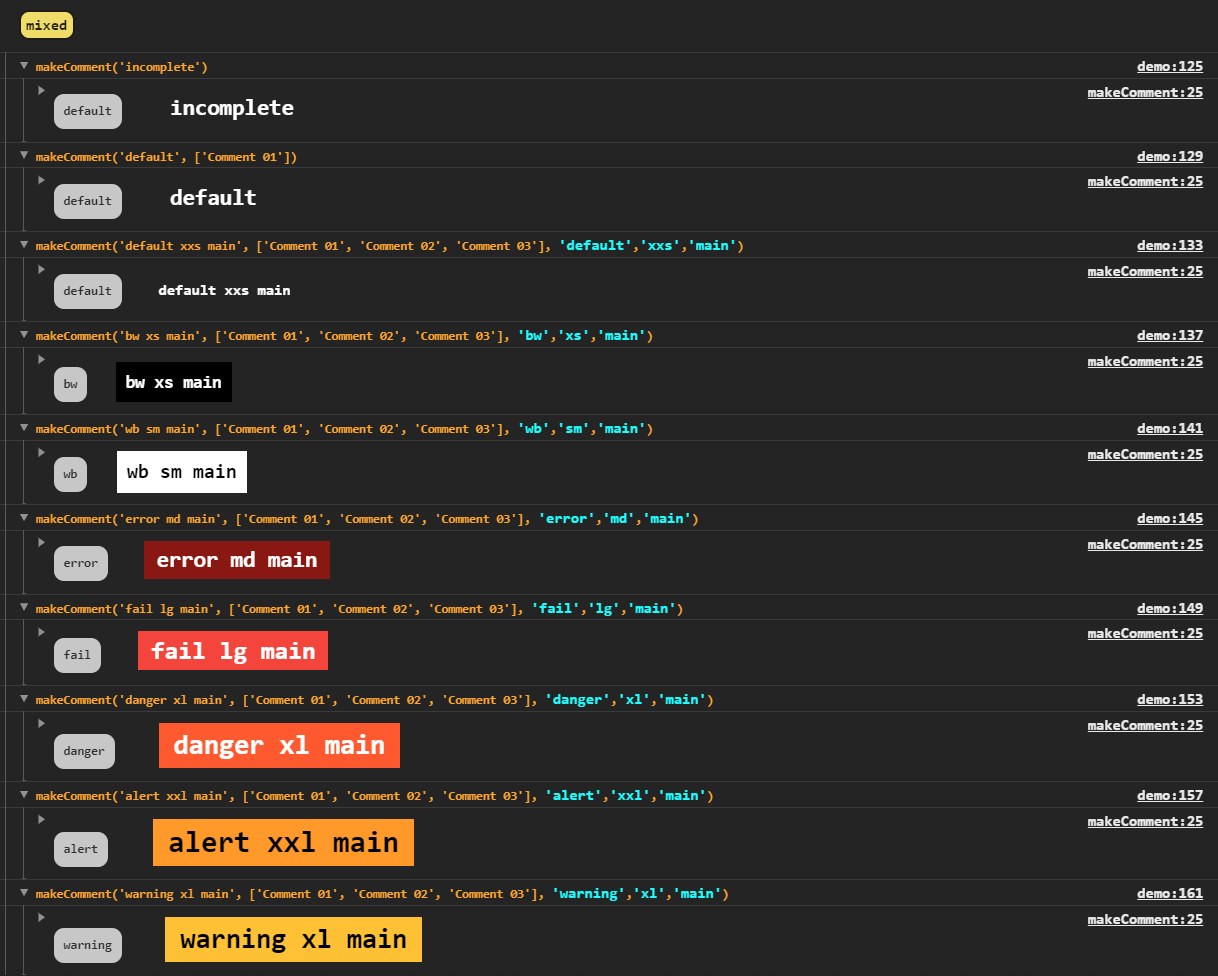1218x976 pixels.
Task: Expand the nested arrow above wb badge
Action: pos(42,452)
